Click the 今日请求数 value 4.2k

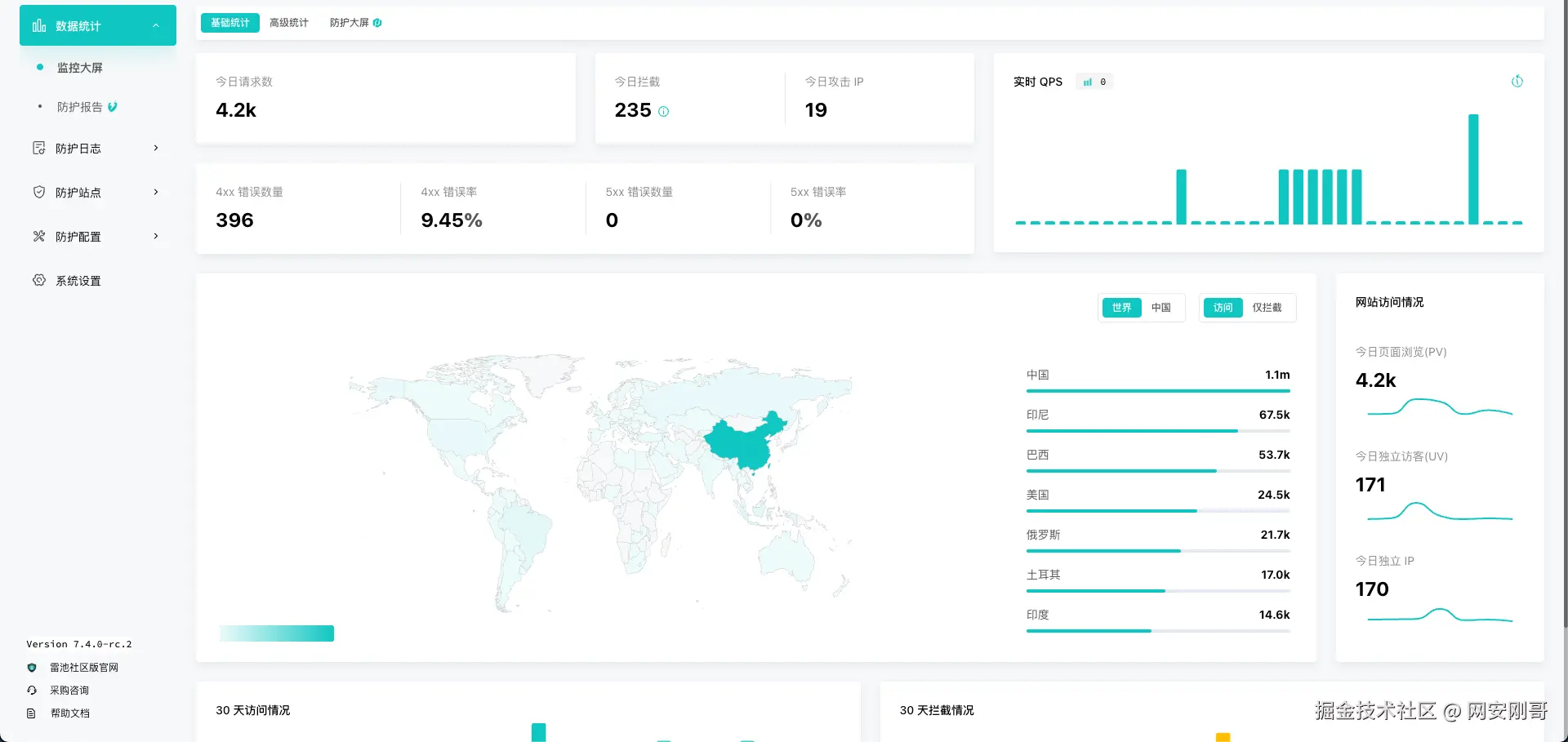pyautogui.click(x=236, y=110)
